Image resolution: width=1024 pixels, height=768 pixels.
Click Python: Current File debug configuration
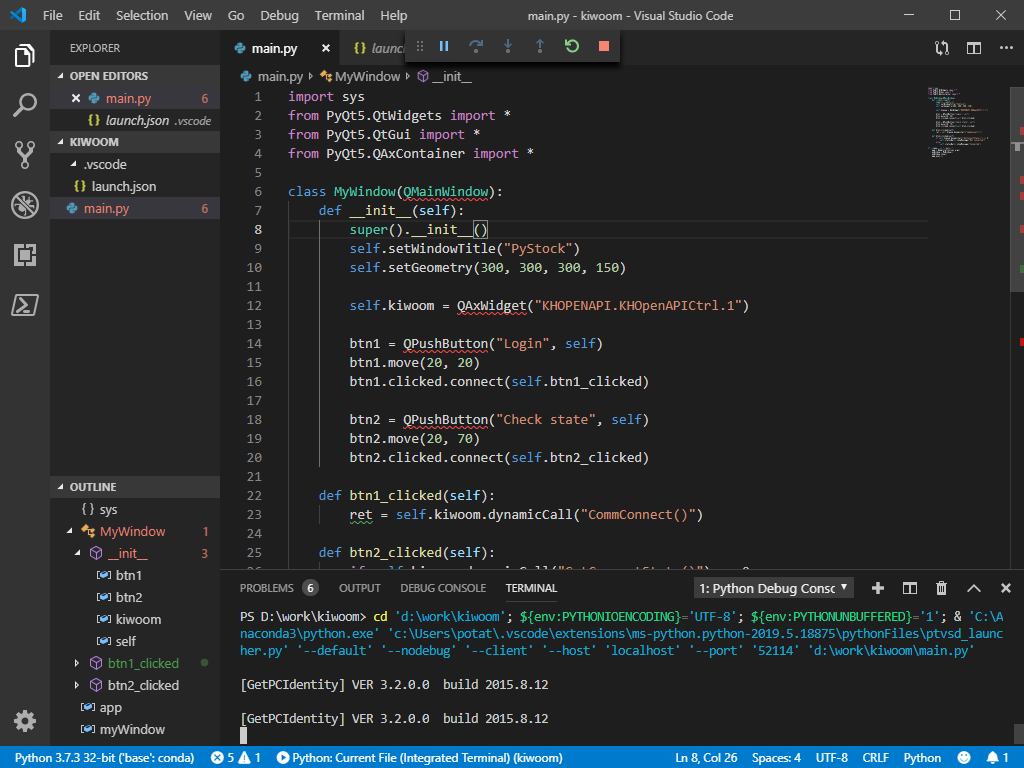tap(419, 758)
